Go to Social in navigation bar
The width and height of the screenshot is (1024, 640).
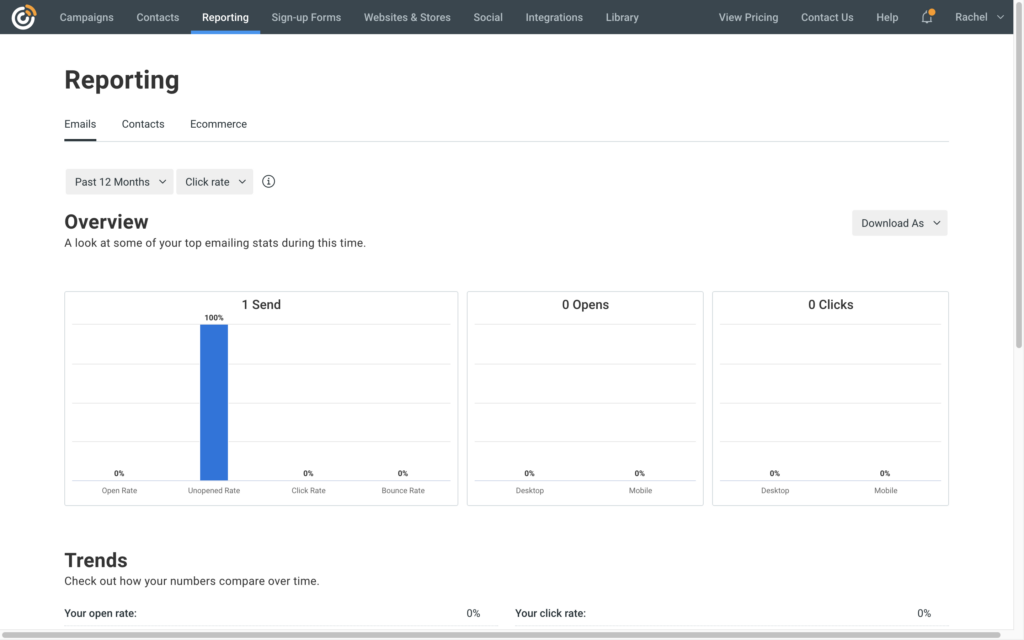pos(488,17)
